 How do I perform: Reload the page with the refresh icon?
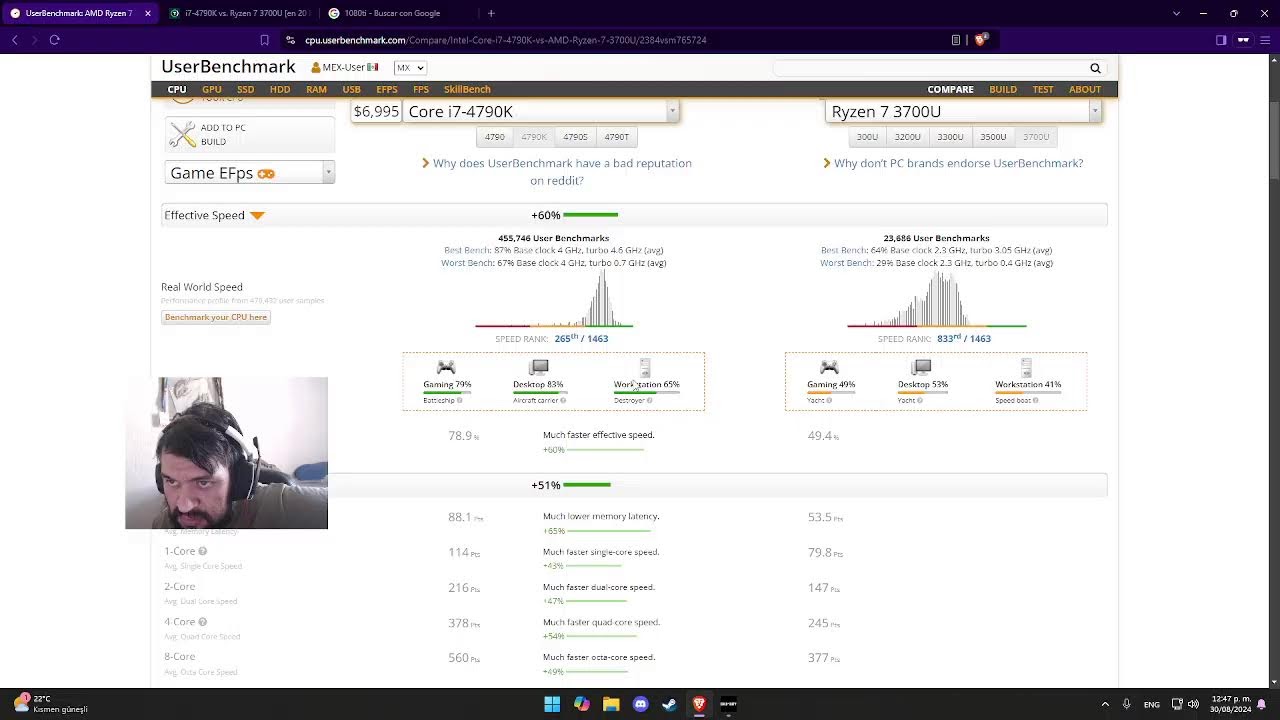point(54,40)
